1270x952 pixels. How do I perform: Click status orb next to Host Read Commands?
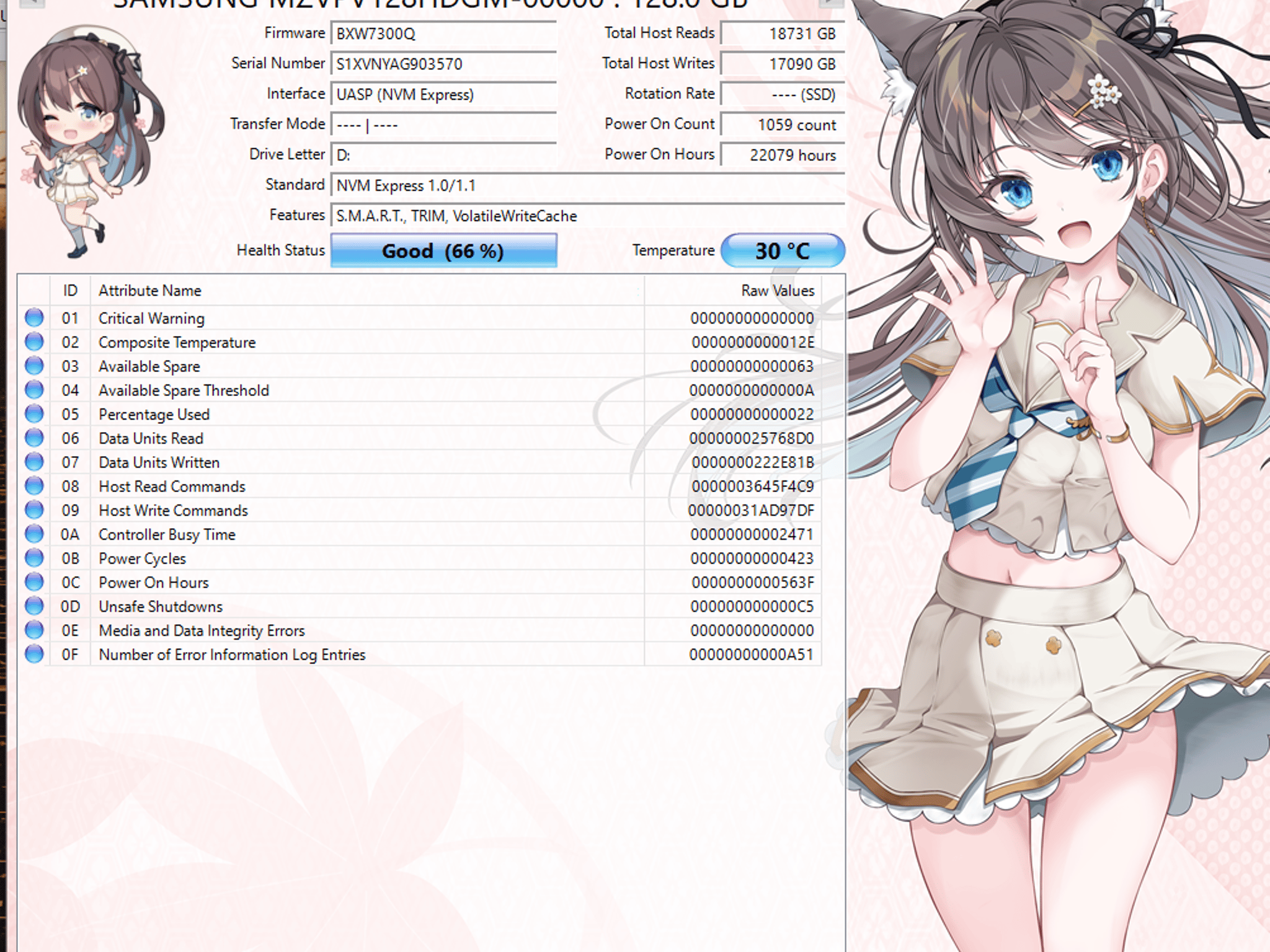pyautogui.click(x=34, y=486)
